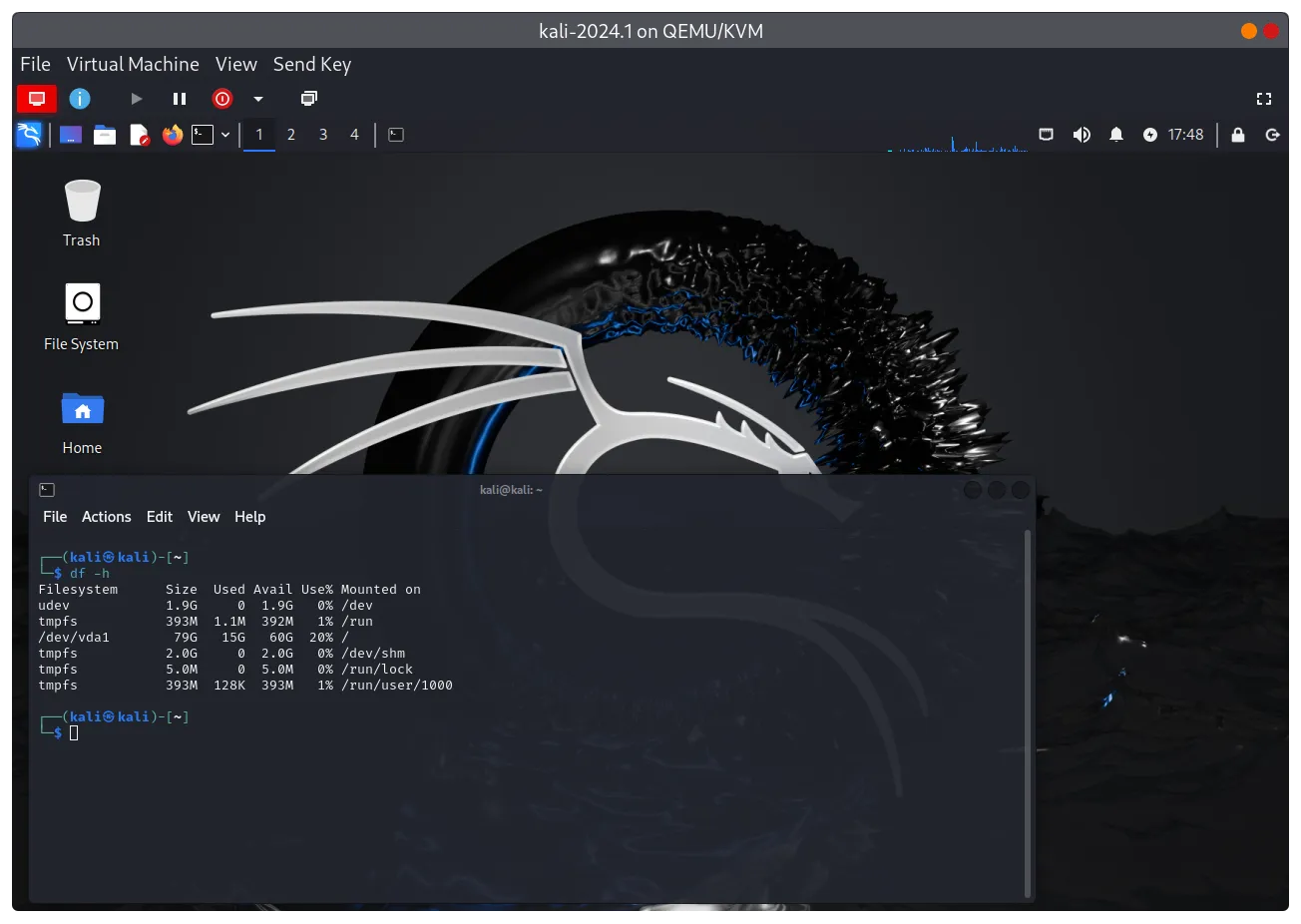The height and width of the screenshot is (924, 1301).
Task: Close the kali-2024.1 viewer window
Action: tap(1271, 31)
